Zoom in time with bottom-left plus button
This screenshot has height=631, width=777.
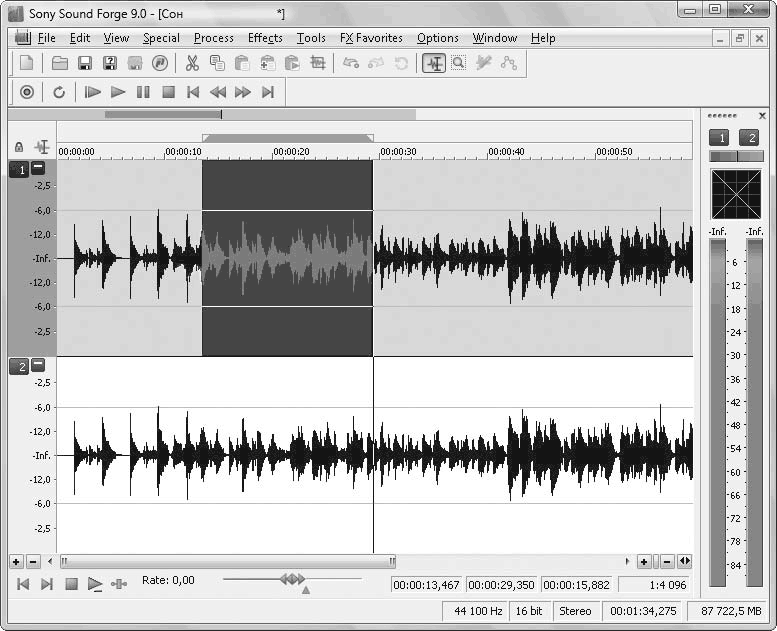tap(16, 562)
